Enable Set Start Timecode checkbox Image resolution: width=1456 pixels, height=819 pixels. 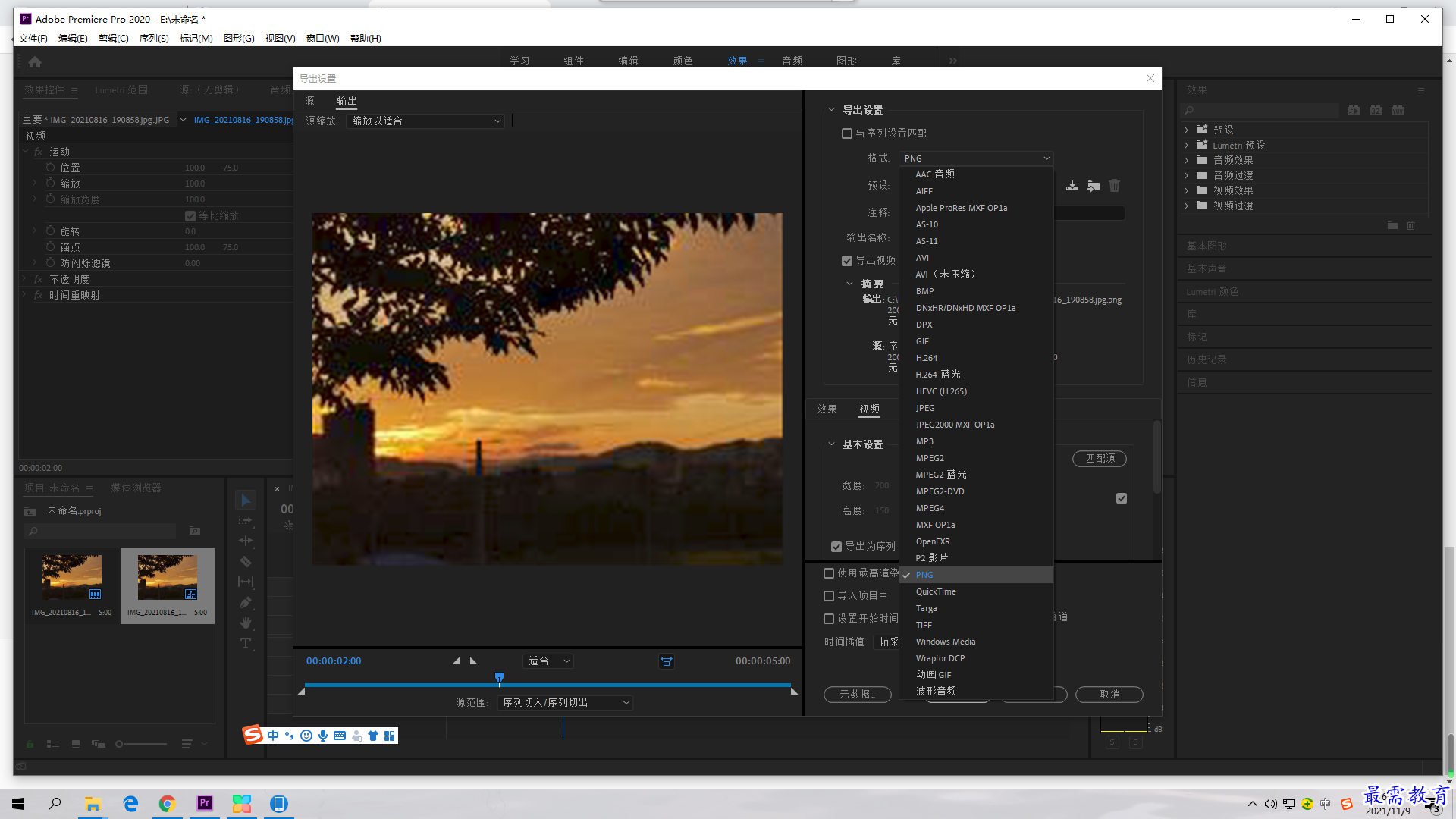coord(829,619)
